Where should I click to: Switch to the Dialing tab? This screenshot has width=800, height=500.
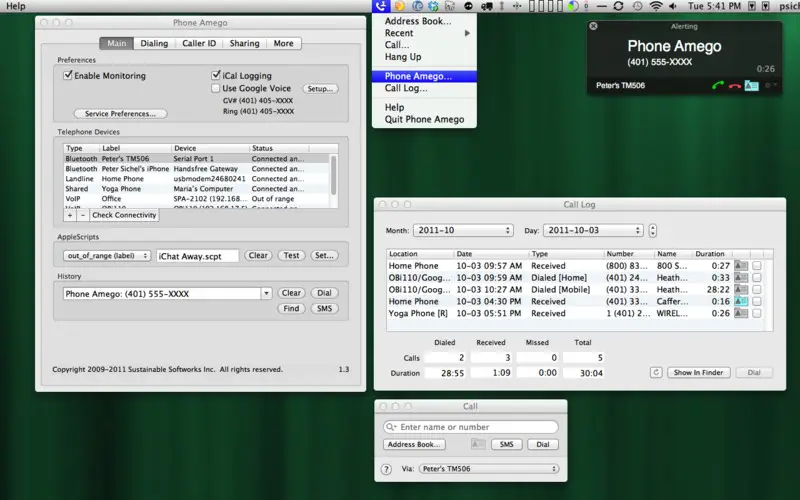[x=154, y=43]
